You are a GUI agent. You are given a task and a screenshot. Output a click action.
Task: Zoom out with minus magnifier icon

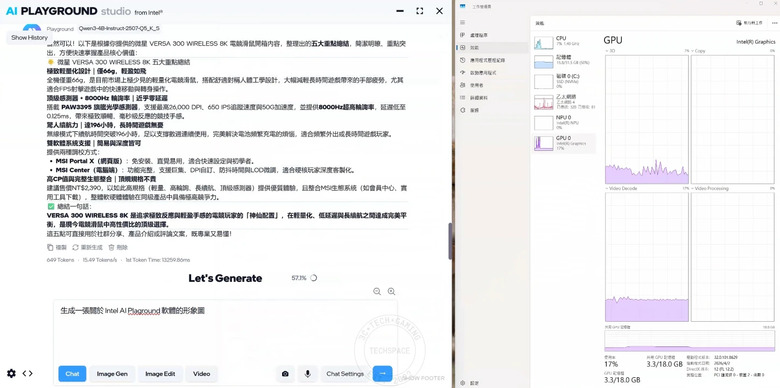click(377, 291)
